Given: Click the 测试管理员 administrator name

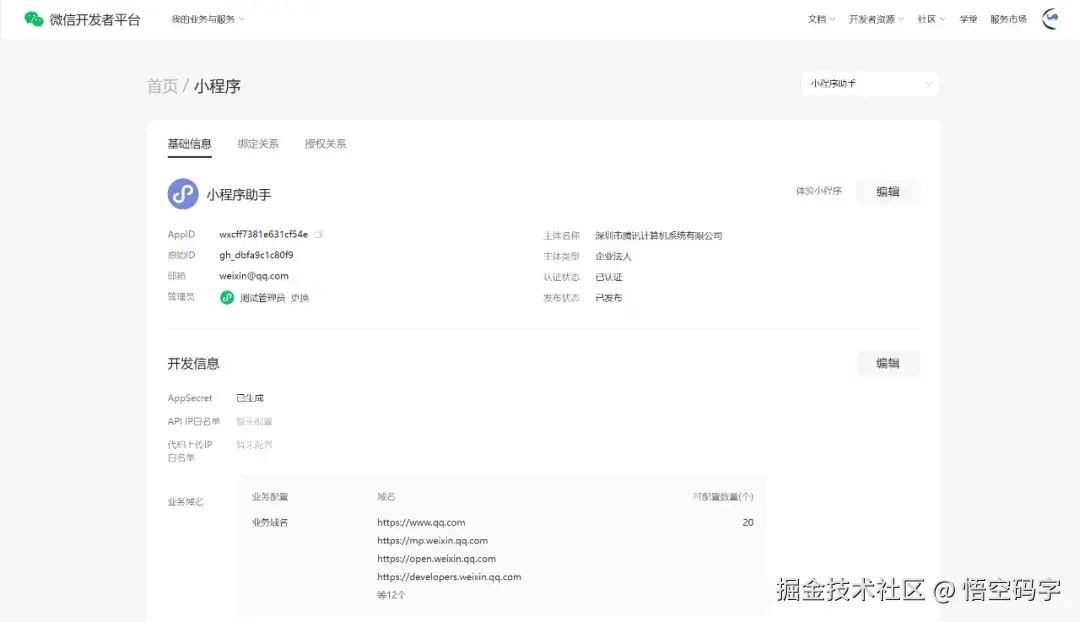Looking at the screenshot, I should (x=262, y=298).
